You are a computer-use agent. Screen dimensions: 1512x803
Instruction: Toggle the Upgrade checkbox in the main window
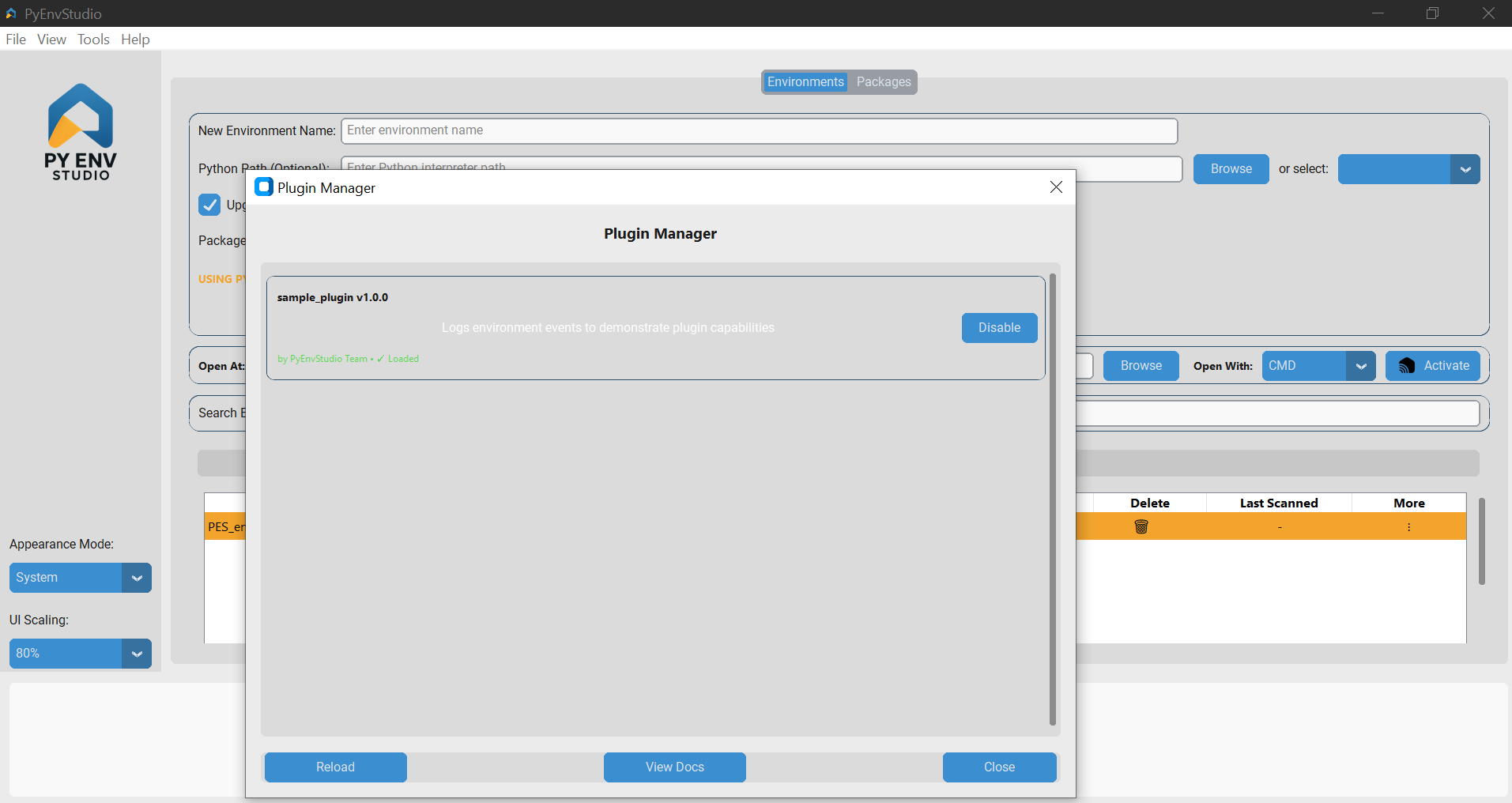tap(209, 205)
